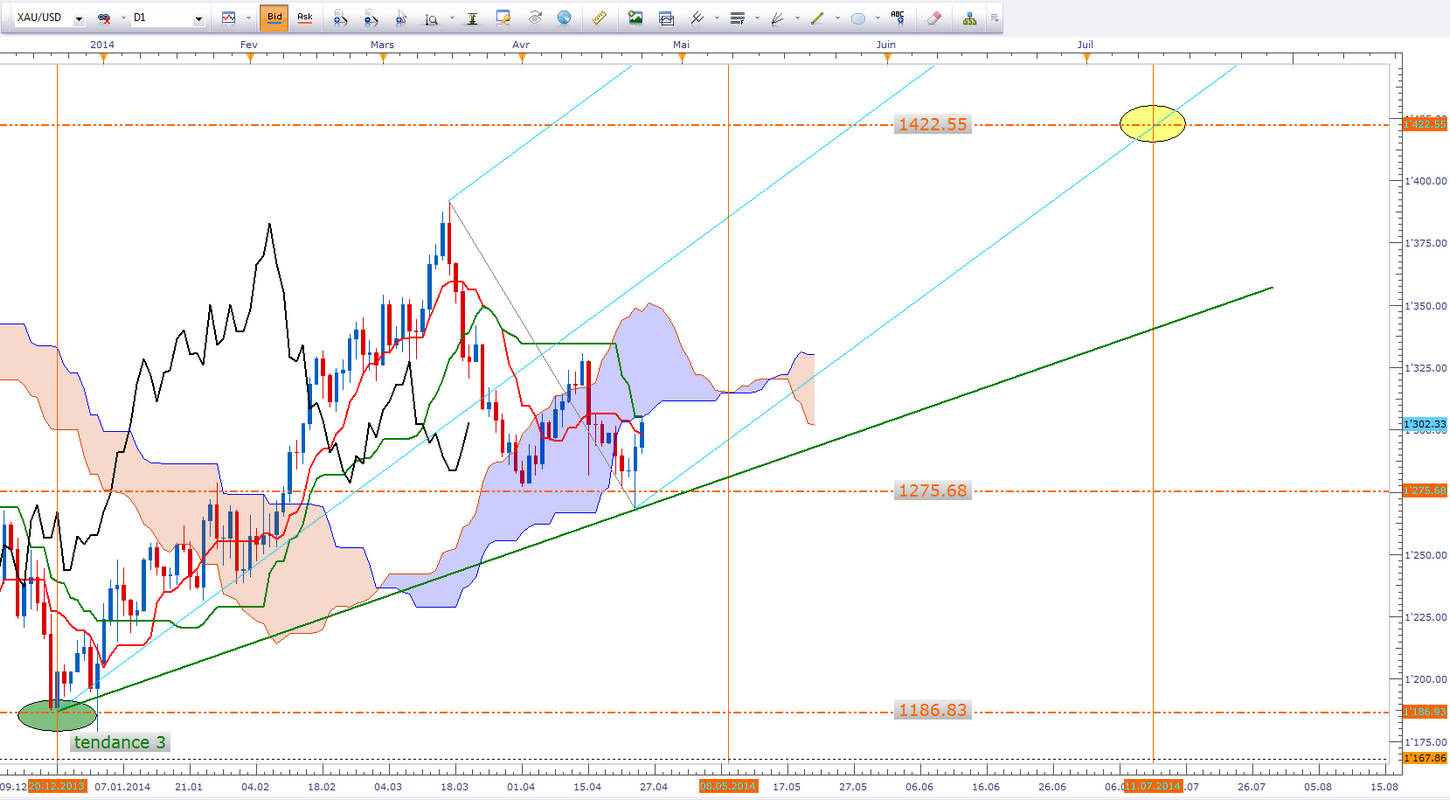
Task: Select the fan lines drawing tool
Action: [x=777, y=18]
